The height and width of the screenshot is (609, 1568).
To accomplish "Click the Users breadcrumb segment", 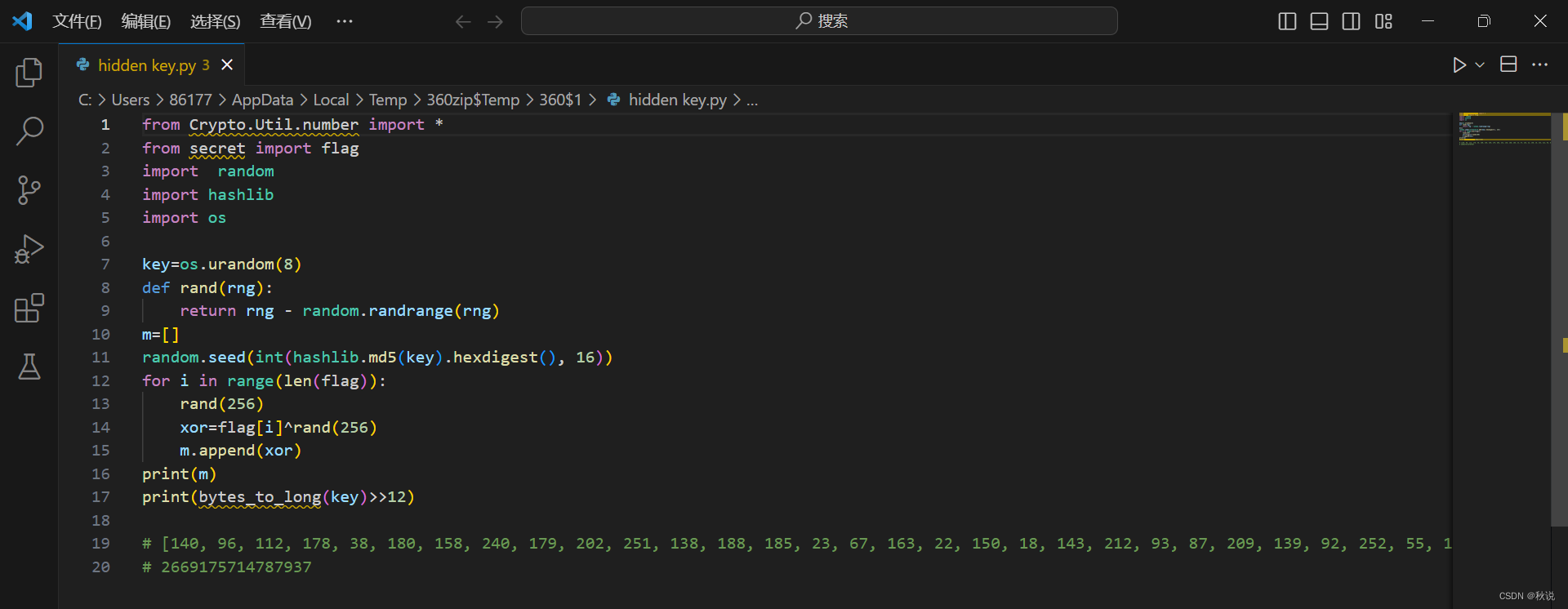I will (131, 100).
